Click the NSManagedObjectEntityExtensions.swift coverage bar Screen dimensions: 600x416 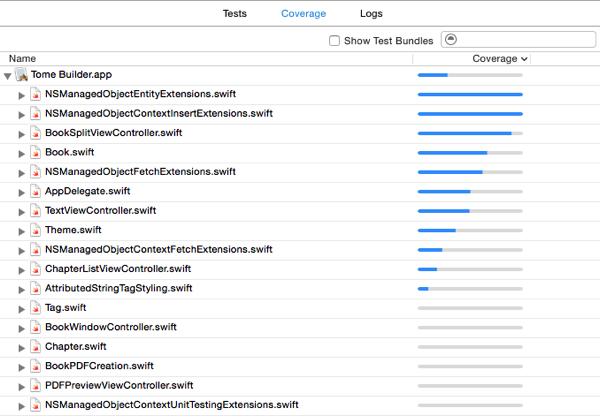point(470,94)
